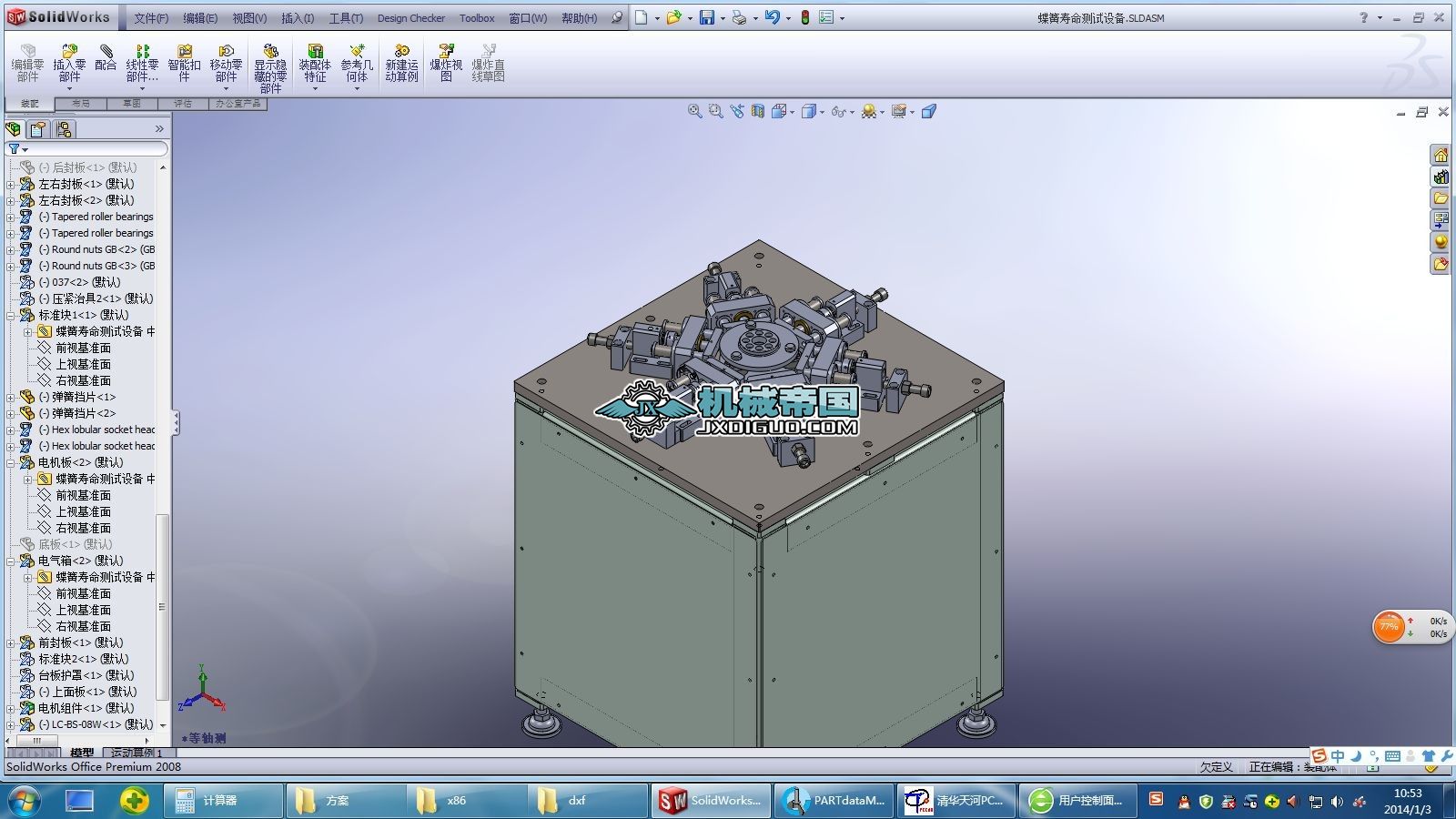Screen dimensions: 1456x819
Task: Toggle the Section View icon
Action: [x=757, y=111]
